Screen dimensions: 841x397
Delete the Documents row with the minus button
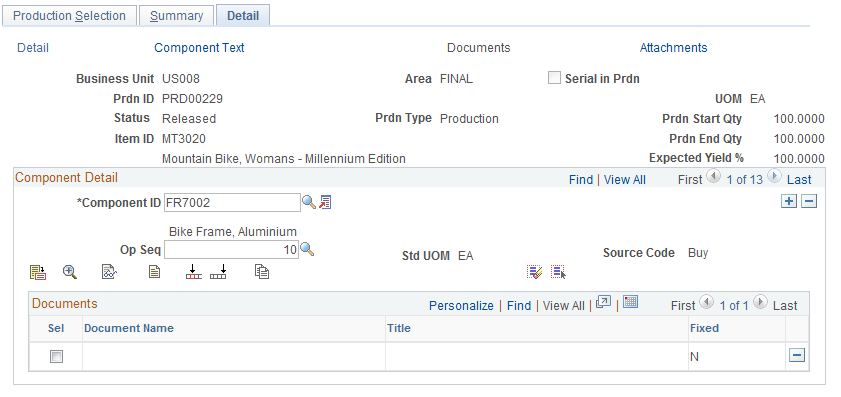(797, 355)
